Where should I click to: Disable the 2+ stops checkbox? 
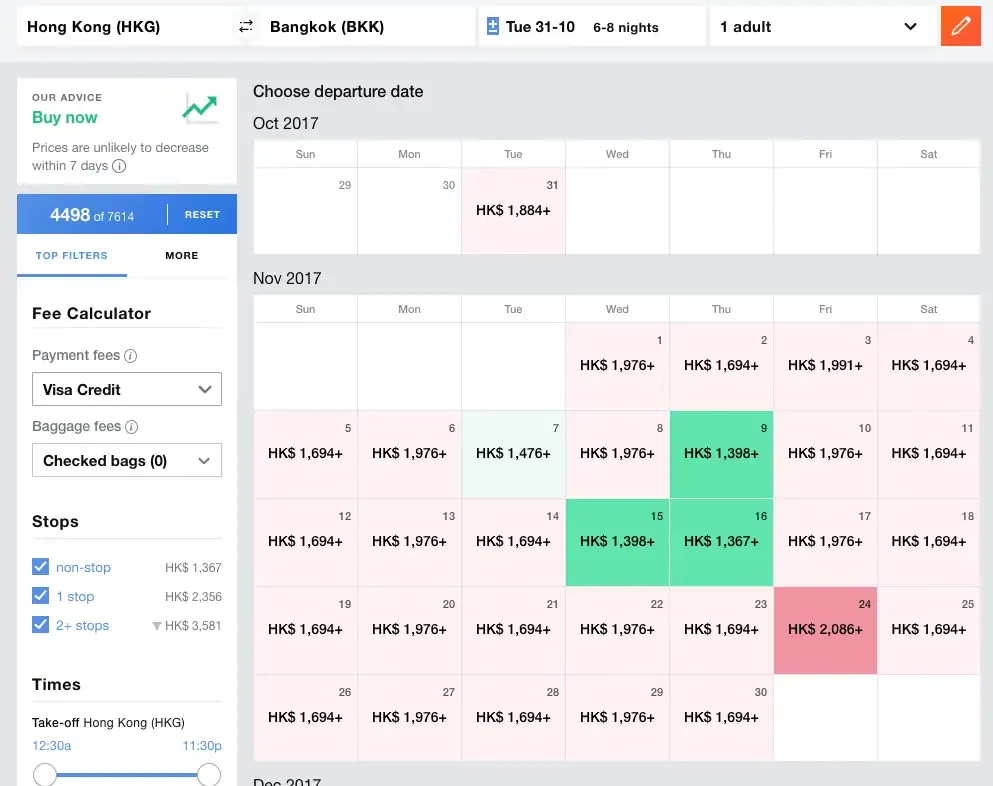[41, 625]
